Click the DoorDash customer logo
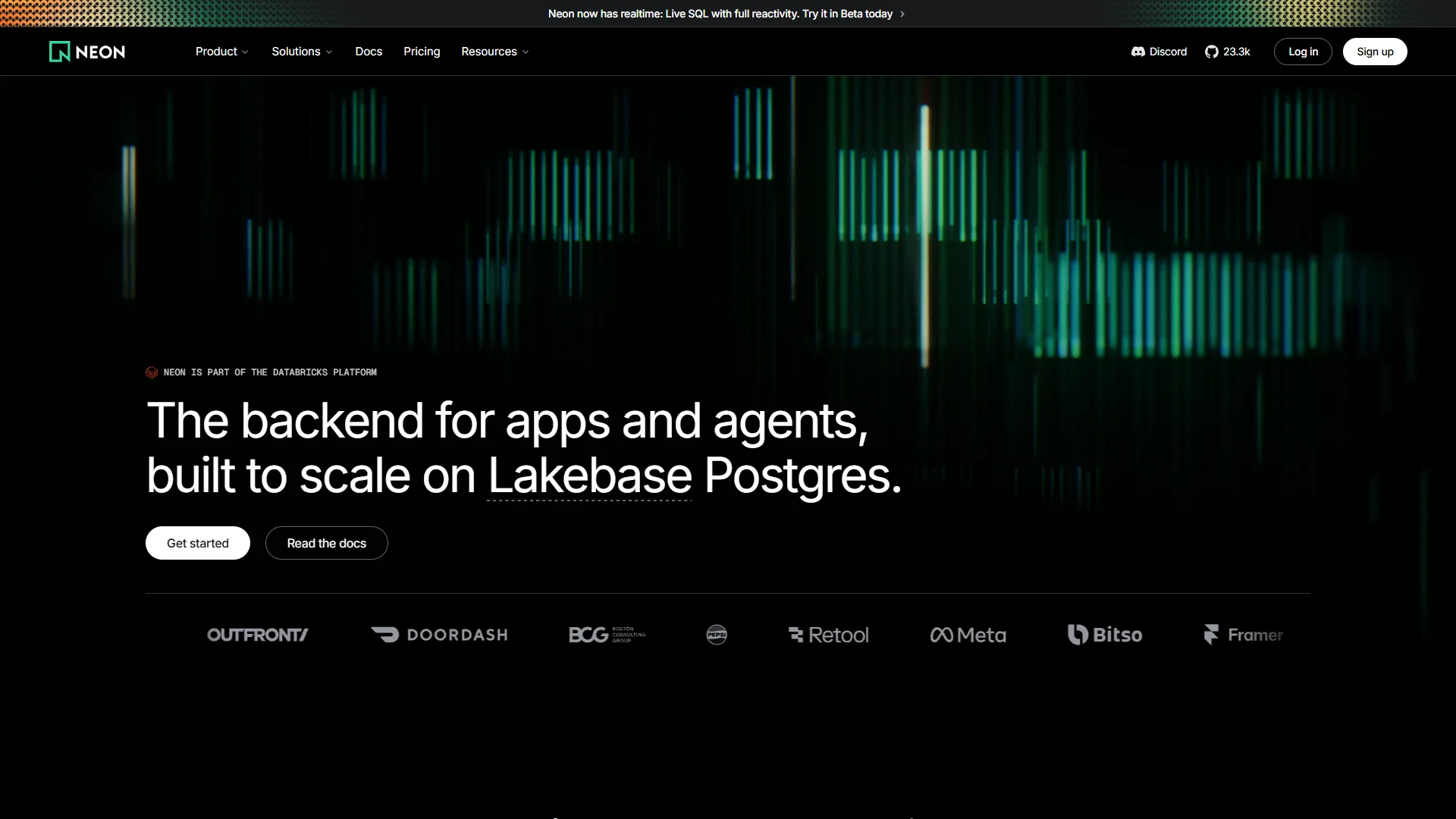The height and width of the screenshot is (819, 1456). pos(439,635)
